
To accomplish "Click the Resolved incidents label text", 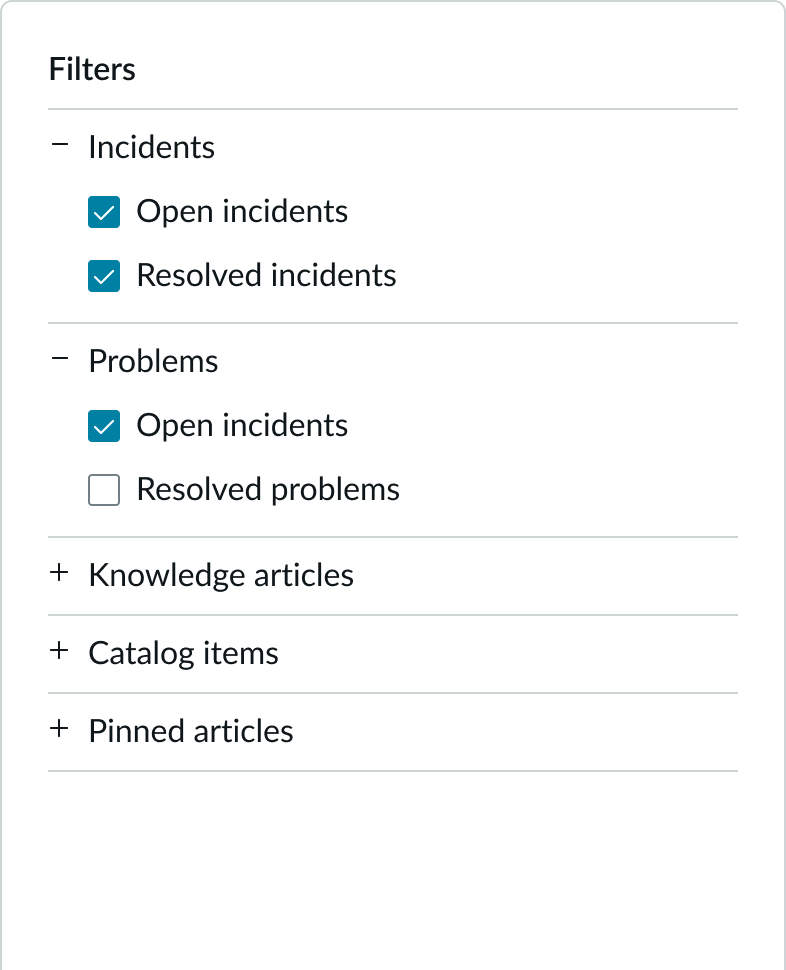I will (x=267, y=276).
